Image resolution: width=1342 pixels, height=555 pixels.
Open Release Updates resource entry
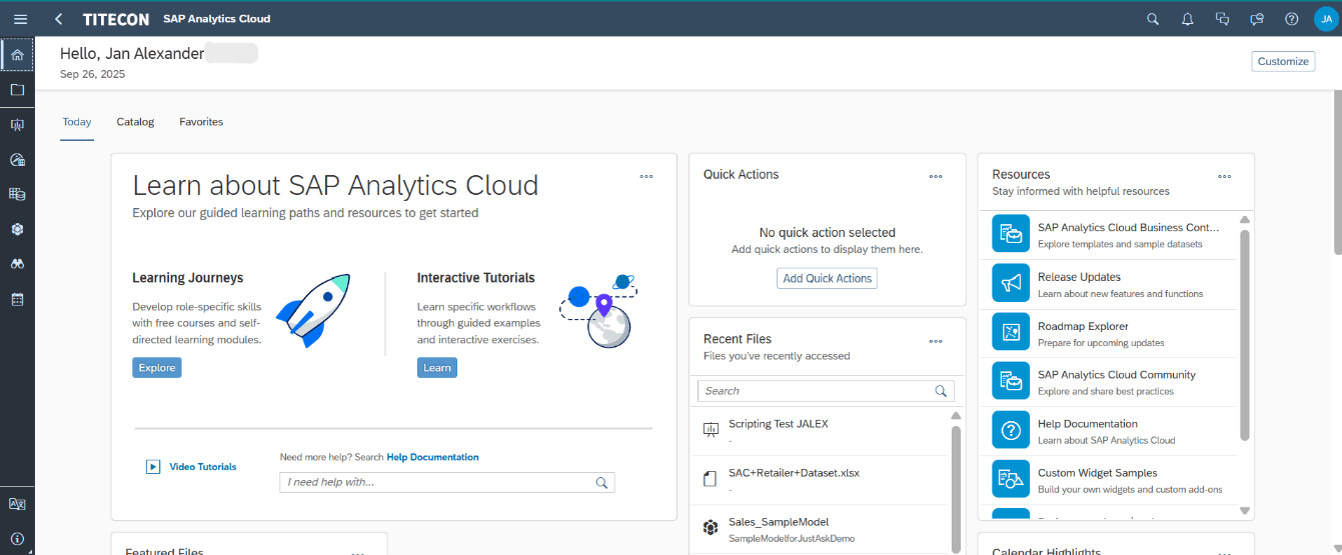click(1108, 284)
